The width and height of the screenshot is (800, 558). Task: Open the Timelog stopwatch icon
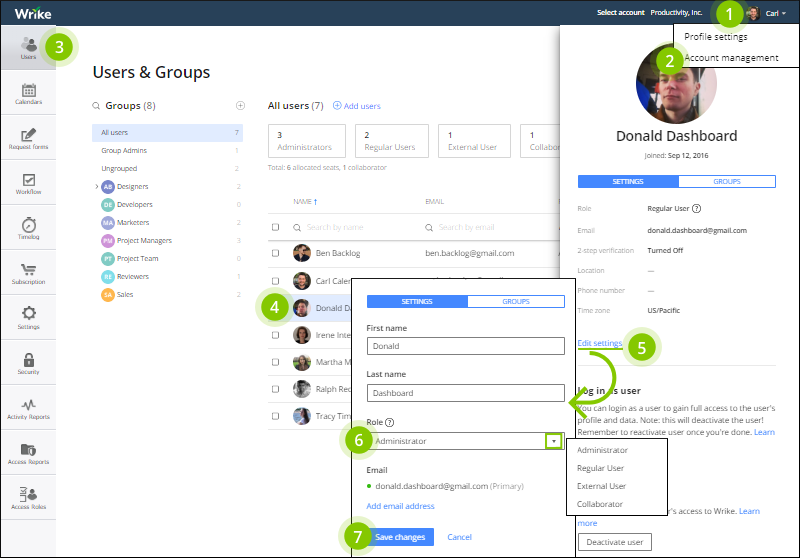pos(29,224)
